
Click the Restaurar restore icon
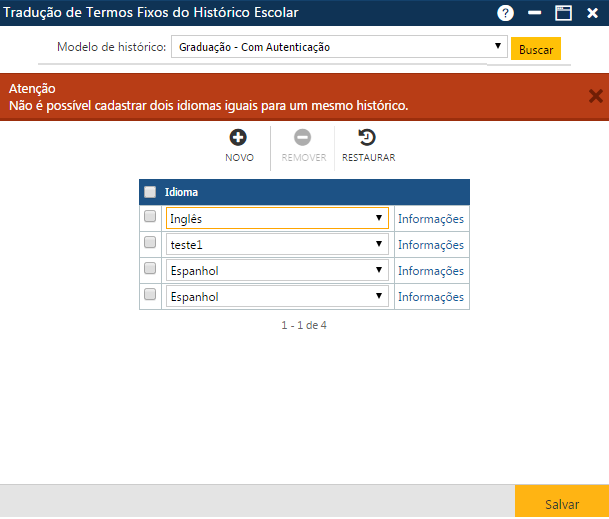click(367, 138)
